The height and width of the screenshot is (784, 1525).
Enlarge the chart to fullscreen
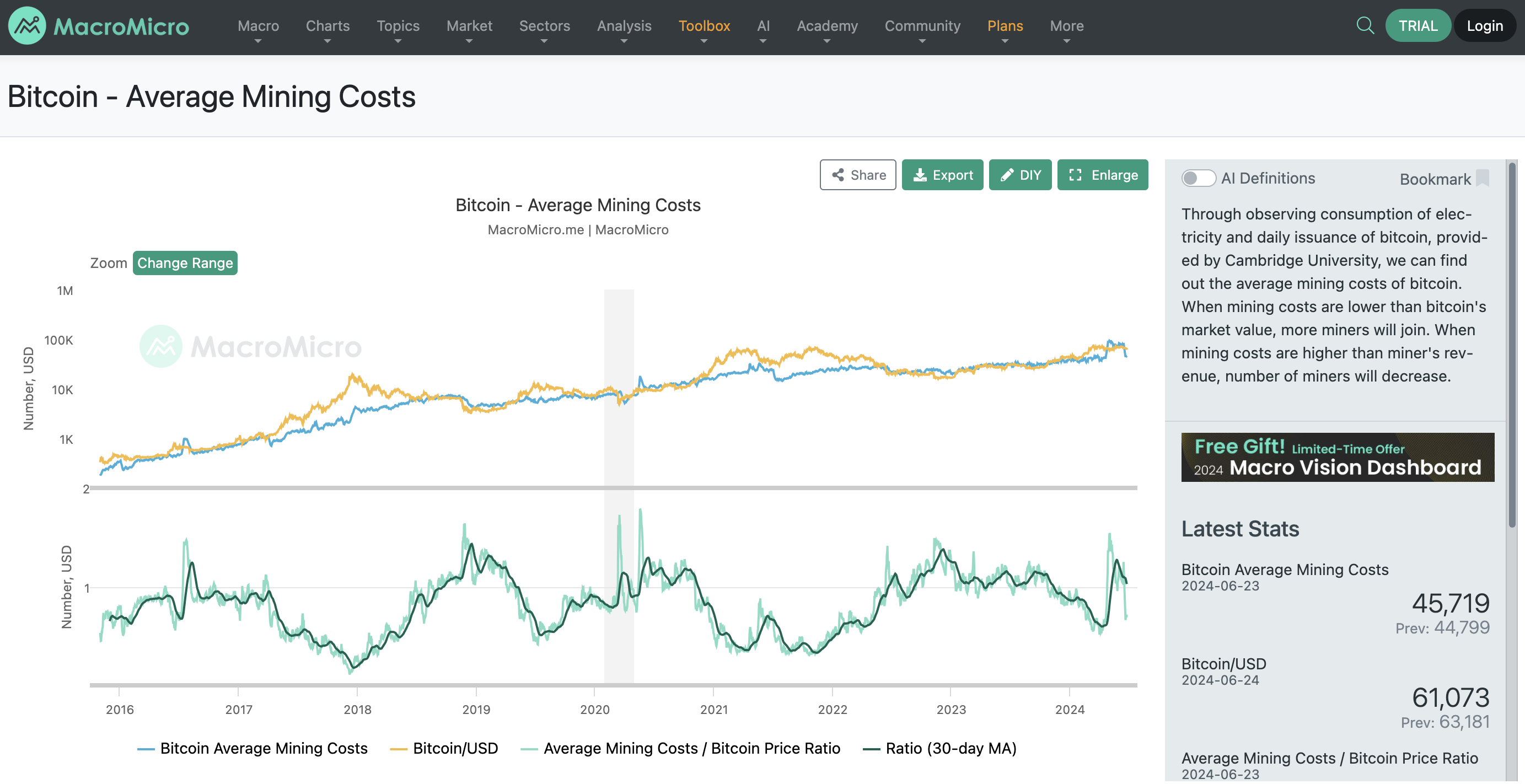(1102, 175)
